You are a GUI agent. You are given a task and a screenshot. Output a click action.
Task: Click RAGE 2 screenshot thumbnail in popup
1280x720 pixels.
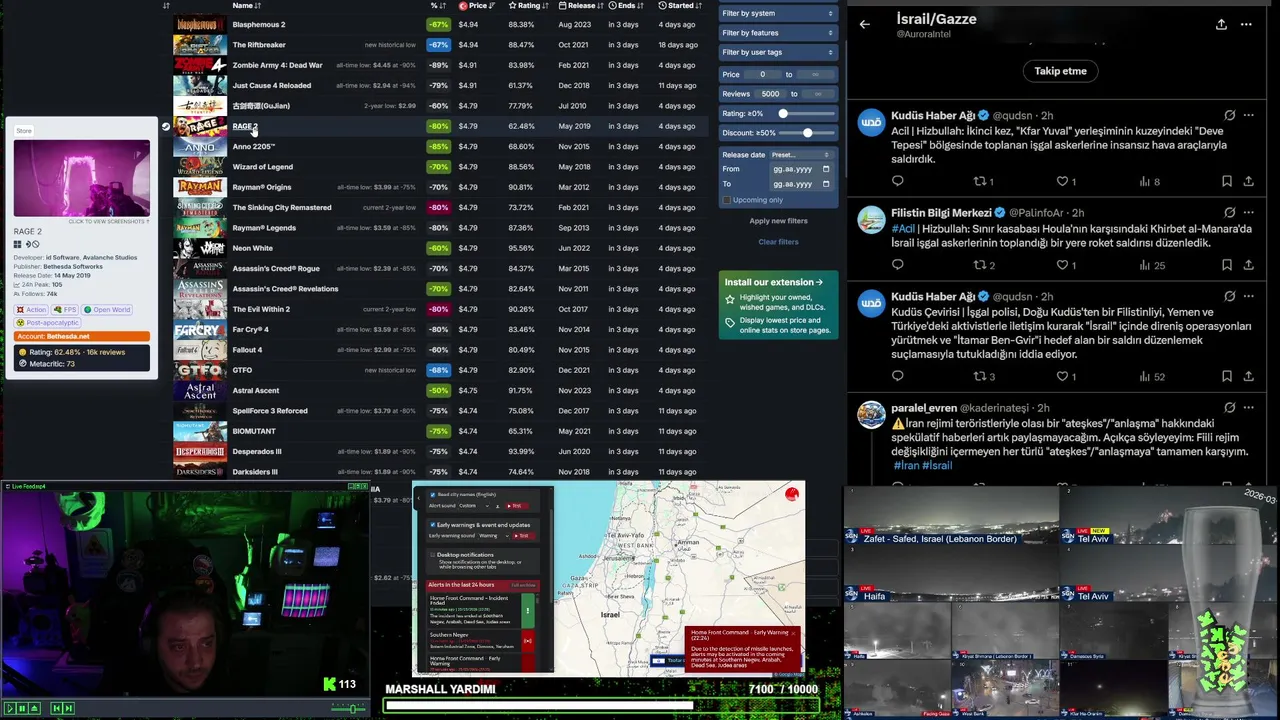[x=82, y=179]
